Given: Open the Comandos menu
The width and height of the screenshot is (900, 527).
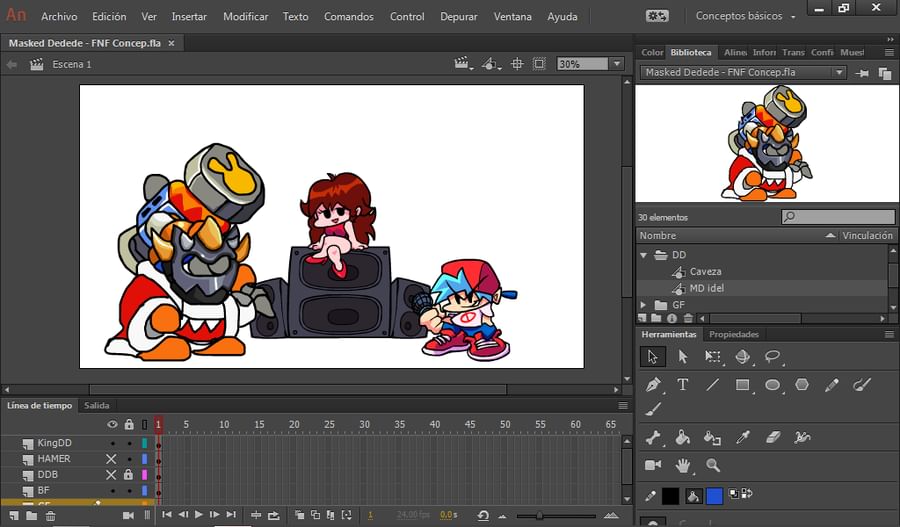Looking at the screenshot, I should tap(348, 17).
